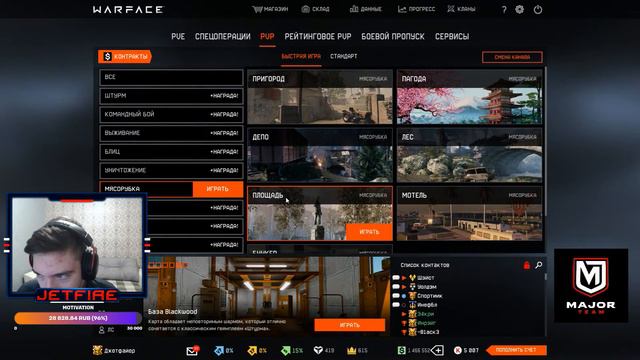This screenshot has height=360, width=640.
Task: Click the WARFACE logo
Action: (128, 9)
